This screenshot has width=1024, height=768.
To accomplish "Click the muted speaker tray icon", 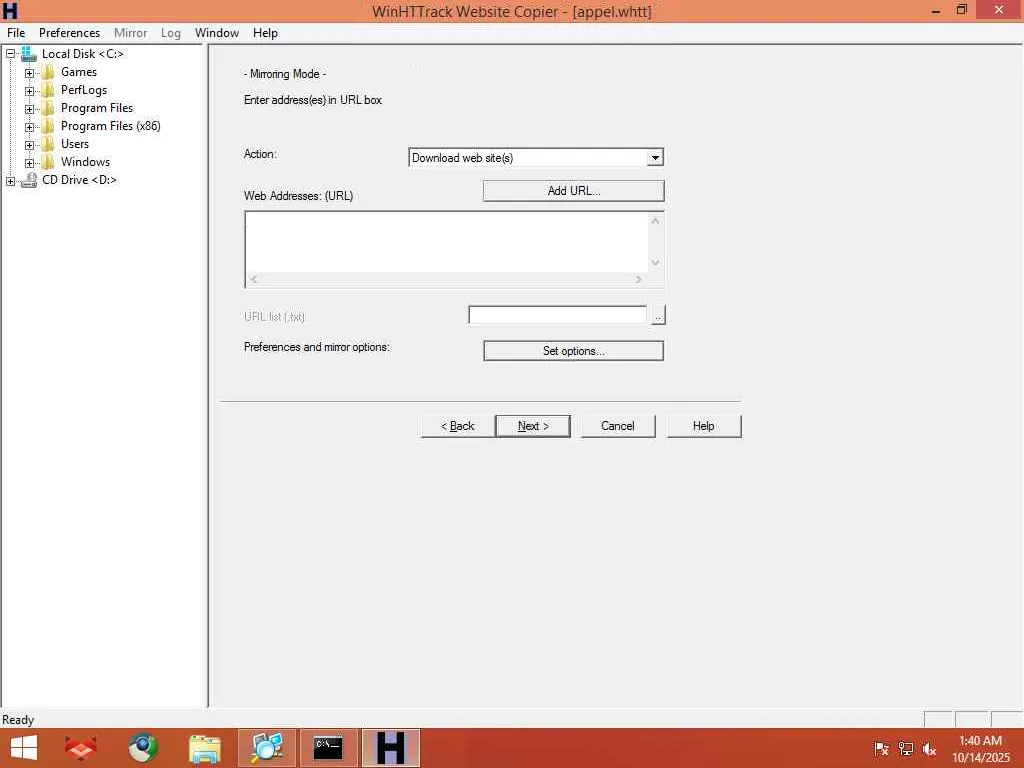I will coord(929,748).
